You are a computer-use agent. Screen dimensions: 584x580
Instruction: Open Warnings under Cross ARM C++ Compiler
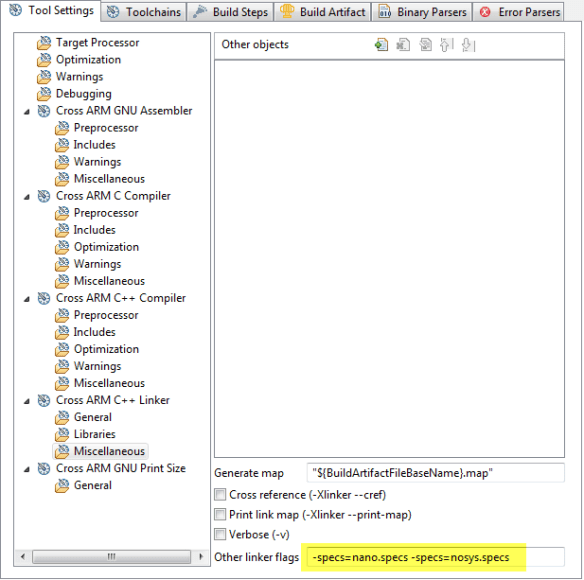[97, 367]
